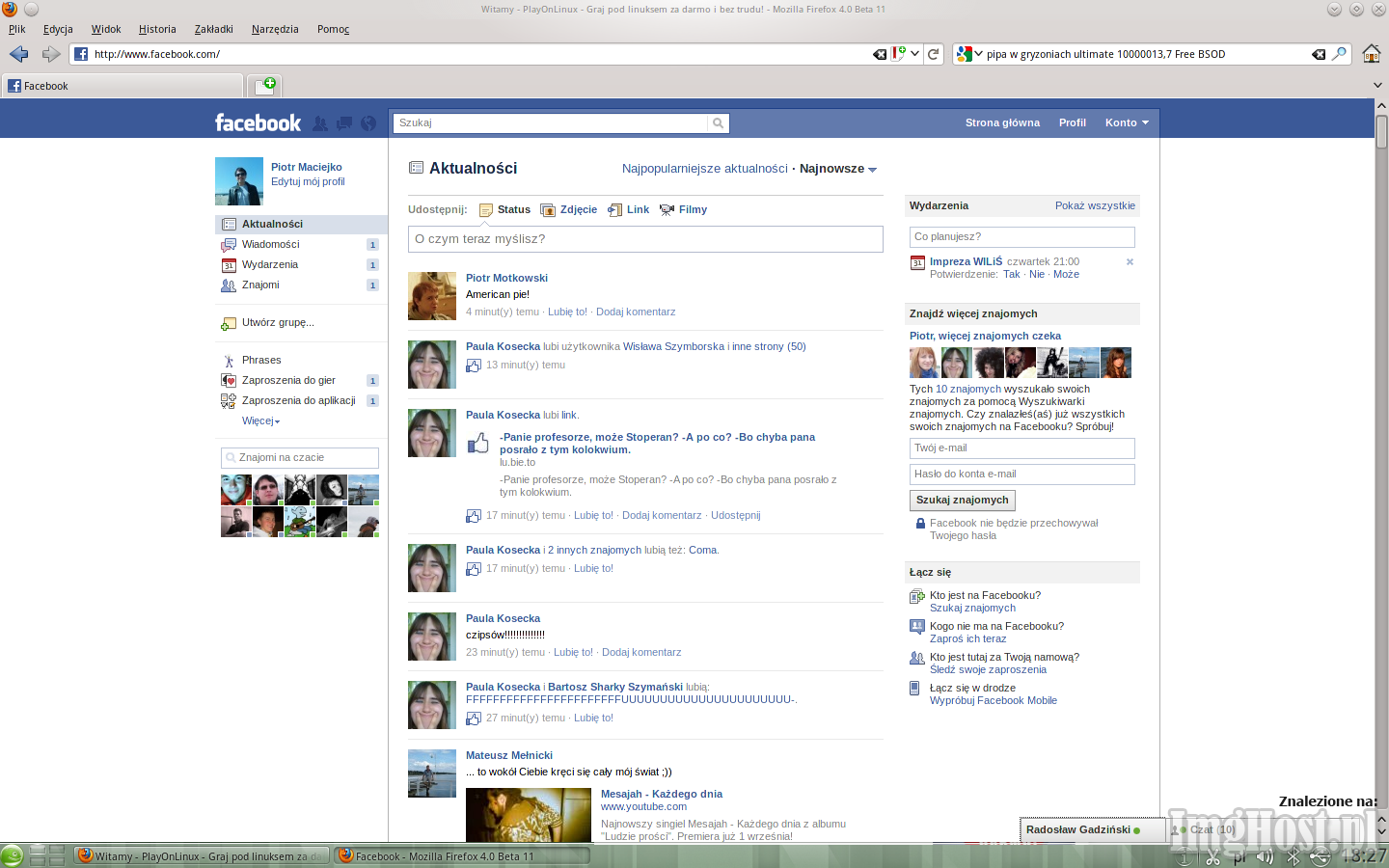Open a new tab with the plus icon
Screen dimensions: 1389x868
pyautogui.click(x=265, y=86)
